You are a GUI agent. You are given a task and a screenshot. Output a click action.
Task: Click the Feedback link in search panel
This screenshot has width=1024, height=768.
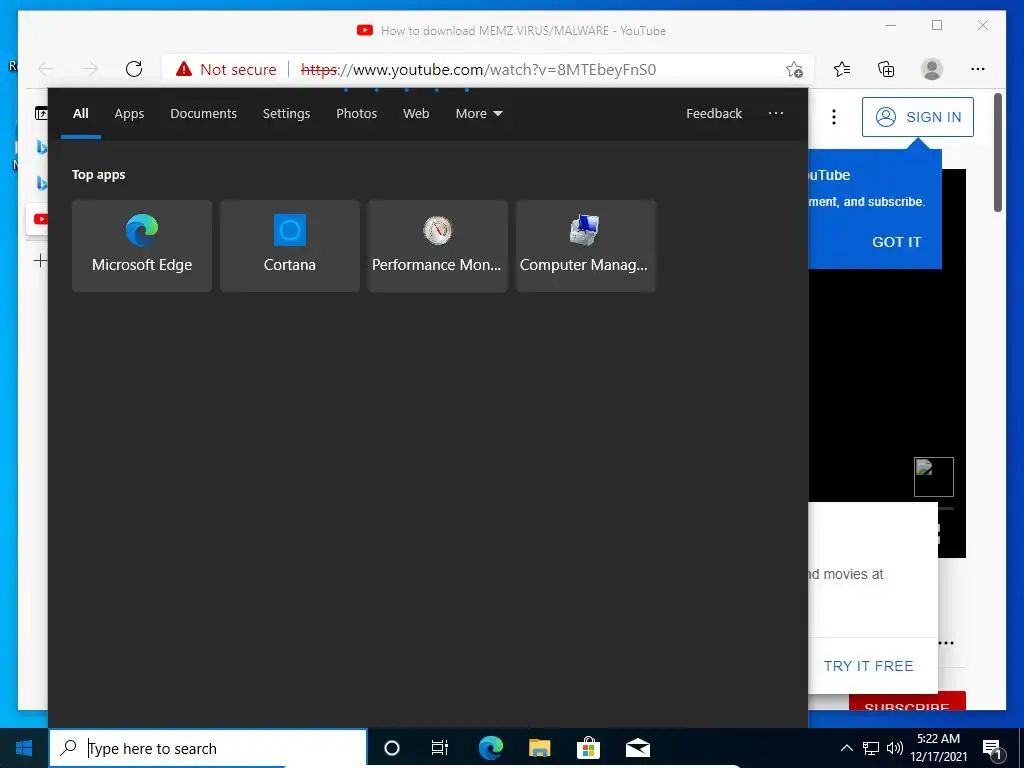pyautogui.click(x=714, y=114)
